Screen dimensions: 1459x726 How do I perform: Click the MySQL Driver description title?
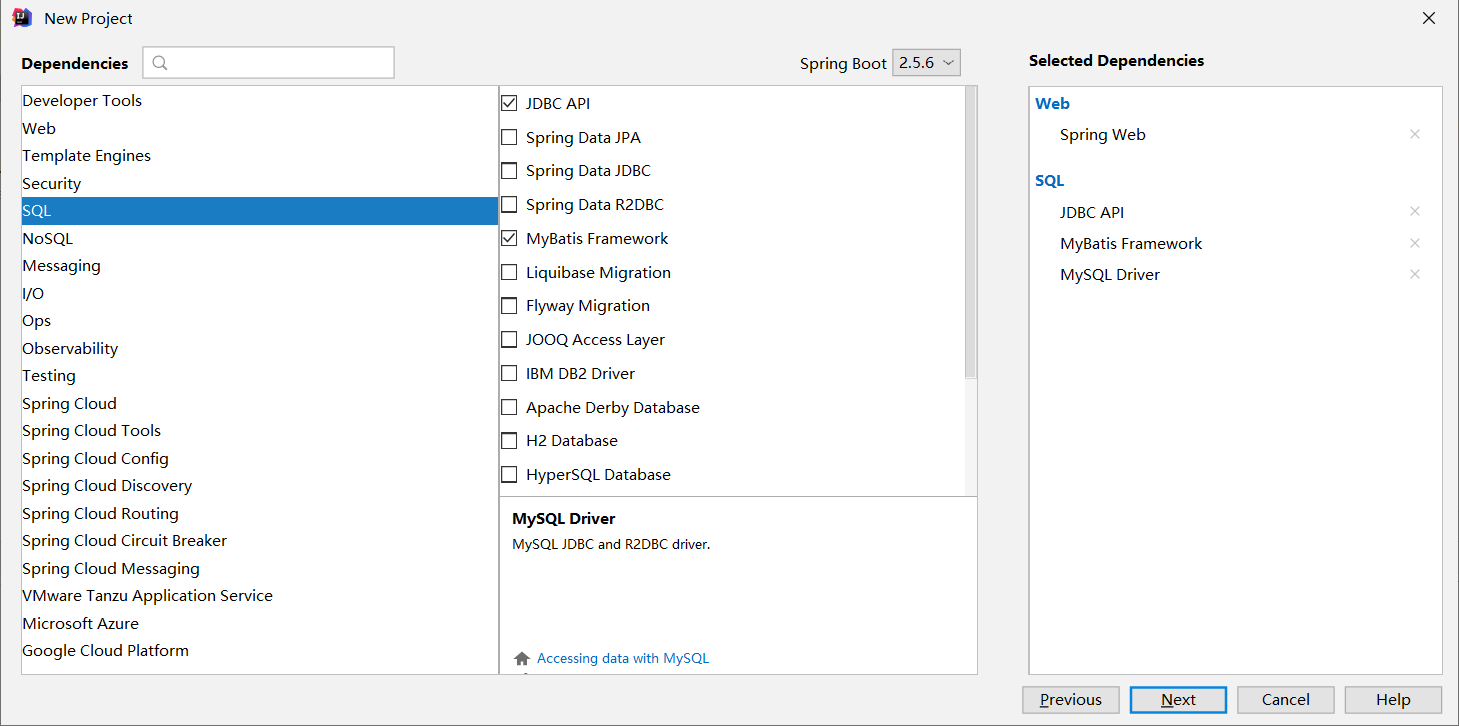click(x=564, y=519)
